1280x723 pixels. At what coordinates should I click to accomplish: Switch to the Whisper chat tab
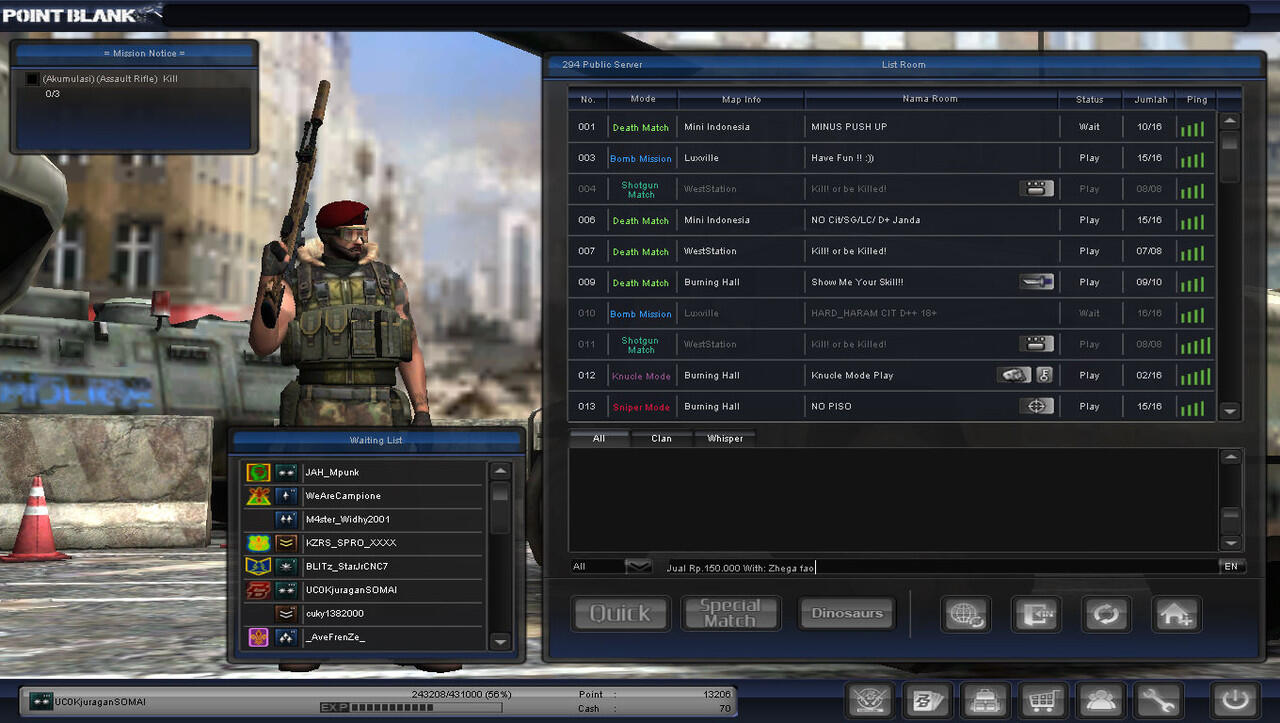tap(725, 438)
